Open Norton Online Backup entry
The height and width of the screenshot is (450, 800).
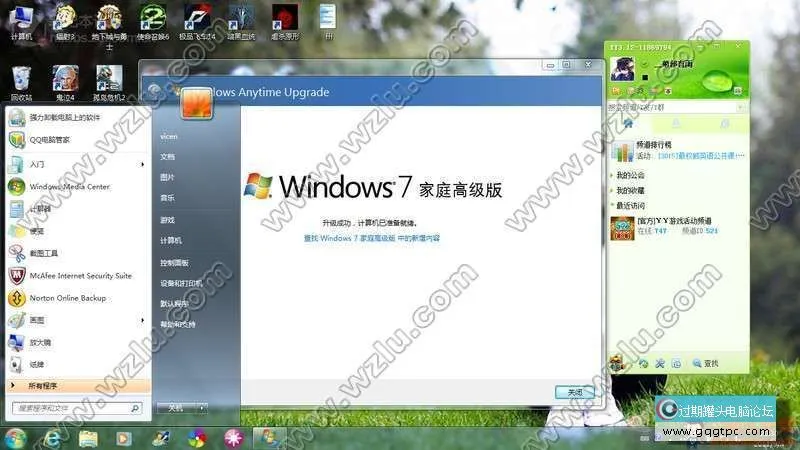click(x=77, y=298)
